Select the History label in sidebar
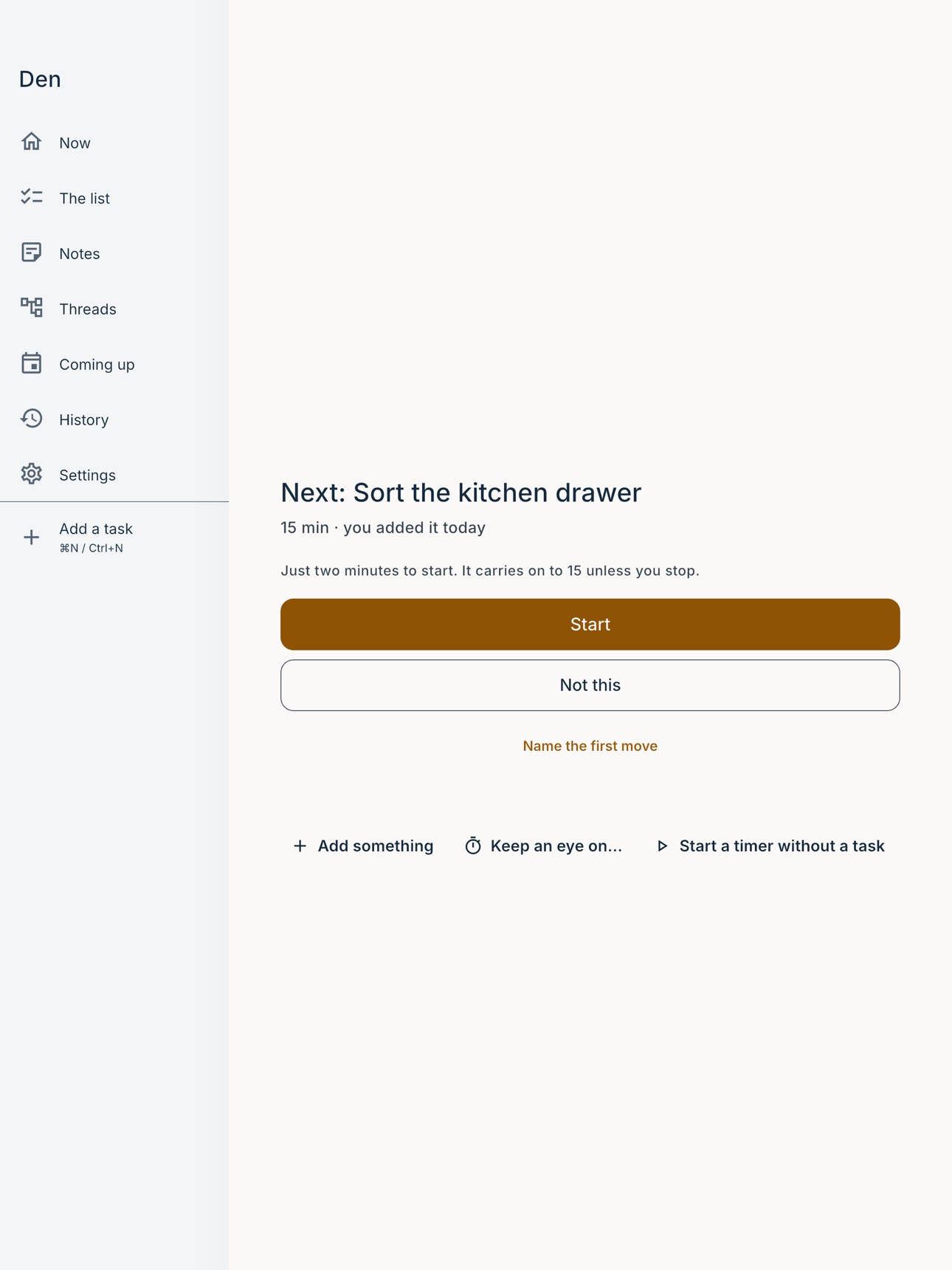The image size is (952, 1270). [x=83, y=419]
